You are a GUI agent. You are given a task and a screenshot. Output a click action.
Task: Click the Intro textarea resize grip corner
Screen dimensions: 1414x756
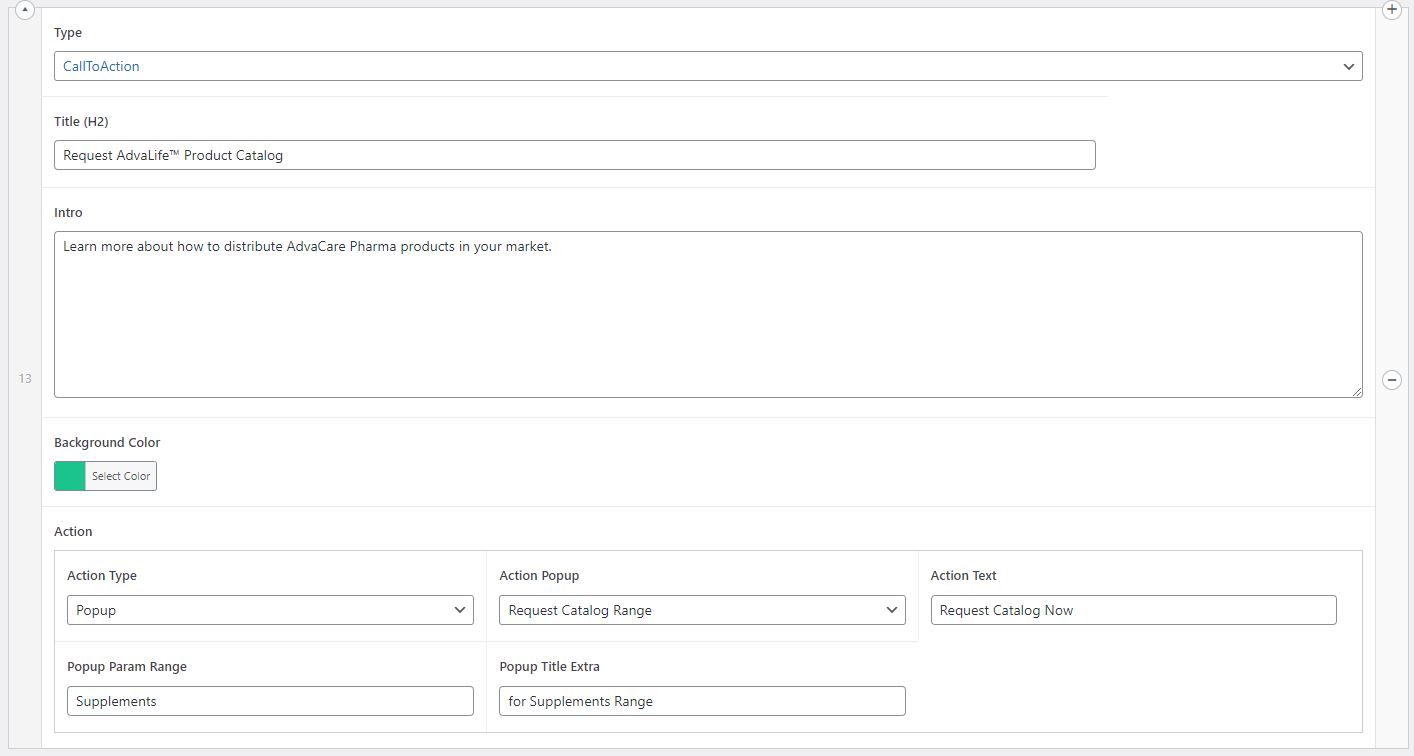tap(1356, 391)
